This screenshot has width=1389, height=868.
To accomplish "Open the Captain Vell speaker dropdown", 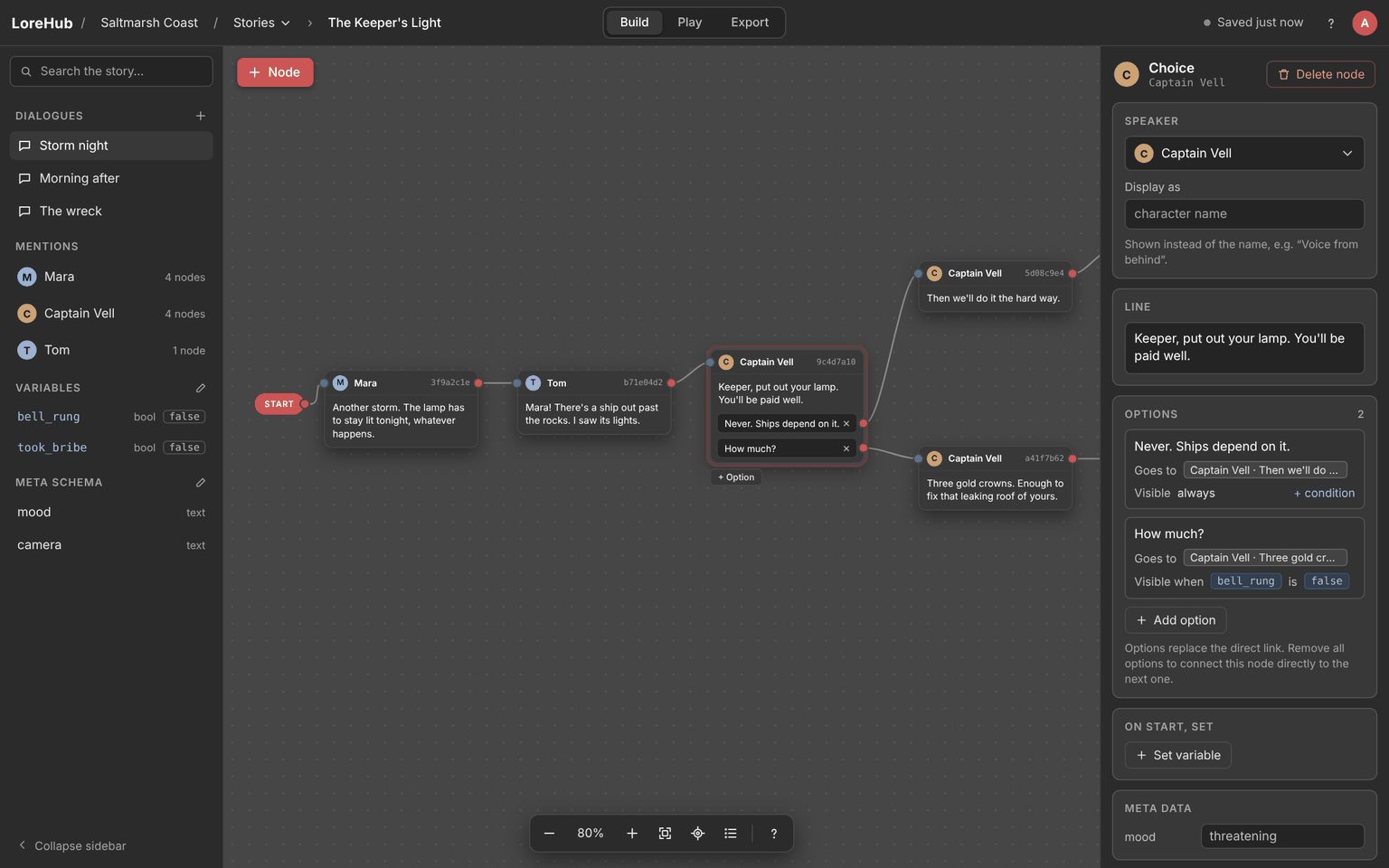I will tap(1244, 154).
